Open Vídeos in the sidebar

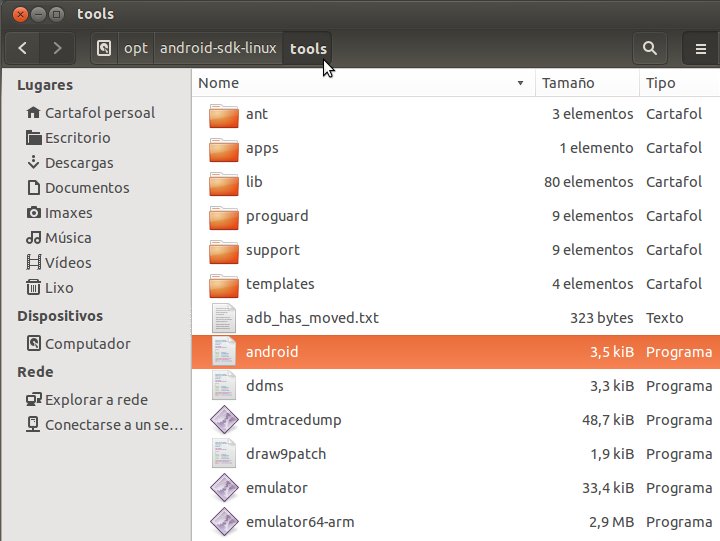click(x=58, y=263)
